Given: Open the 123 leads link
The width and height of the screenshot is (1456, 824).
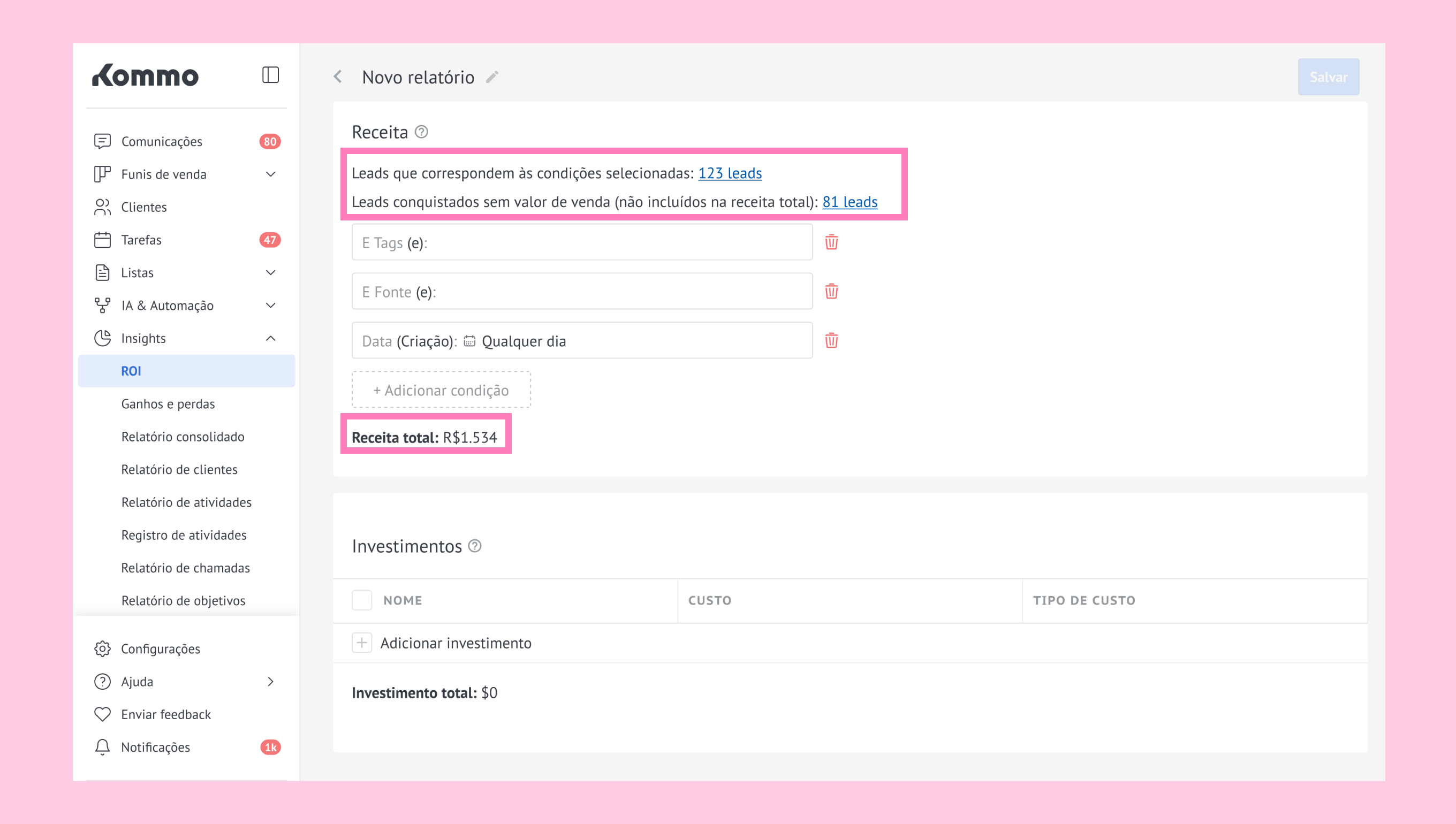Looking at the screenshot, I should [730, 173].
